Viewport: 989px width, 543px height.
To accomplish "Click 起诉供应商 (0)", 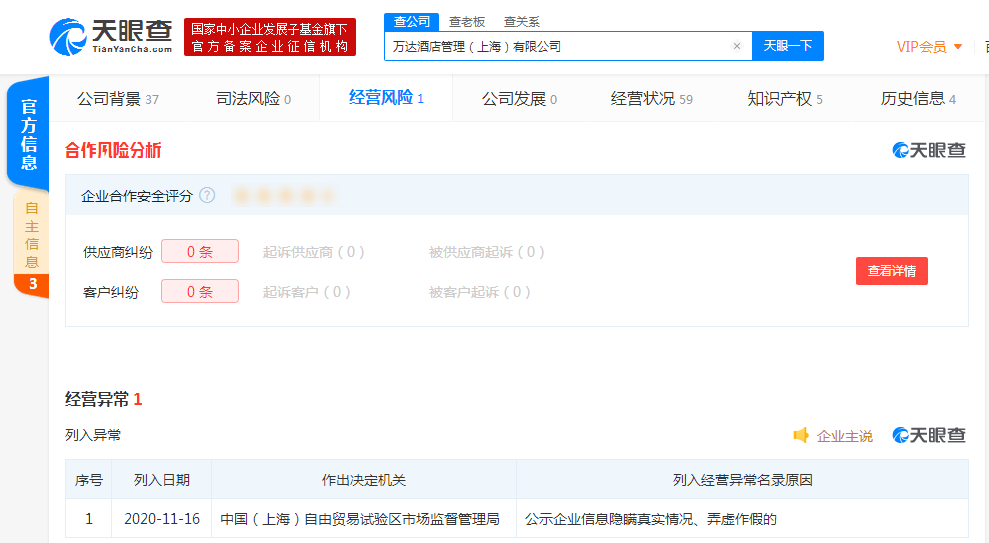I will coord(313,252).
